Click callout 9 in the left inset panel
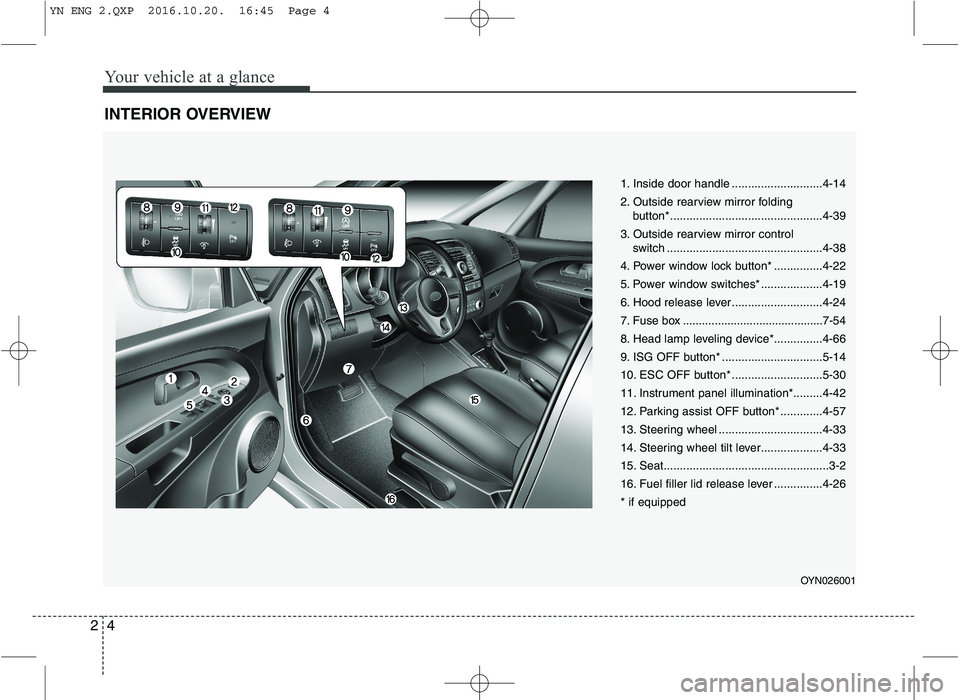 click(x=177, y=208)
